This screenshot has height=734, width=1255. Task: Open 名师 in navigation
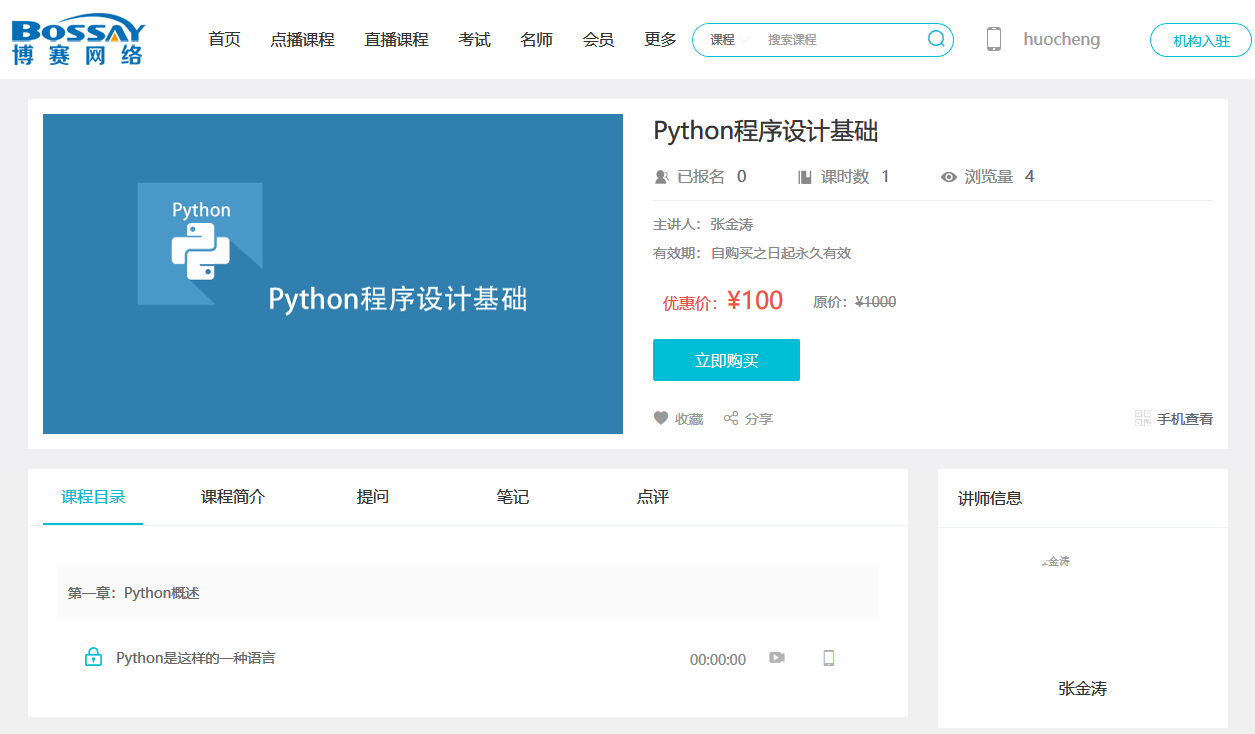pyautogui.click(x=536, y=39)
